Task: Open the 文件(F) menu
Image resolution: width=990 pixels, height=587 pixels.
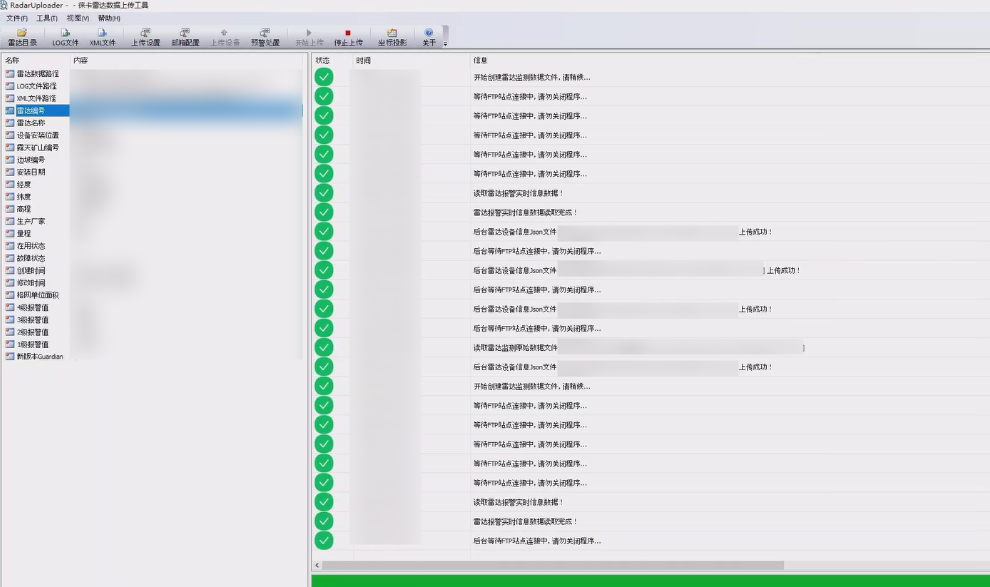Action: pyautogui.click(x=17, y=18)
